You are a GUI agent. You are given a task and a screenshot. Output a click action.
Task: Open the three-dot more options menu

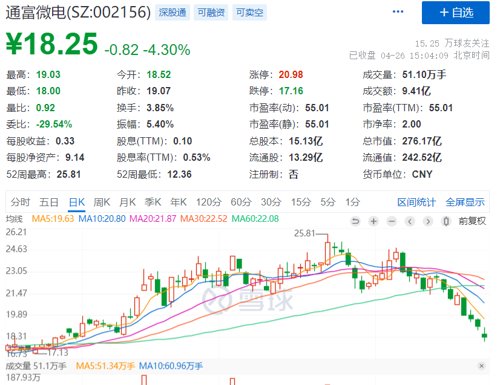[x=398, y=12]
